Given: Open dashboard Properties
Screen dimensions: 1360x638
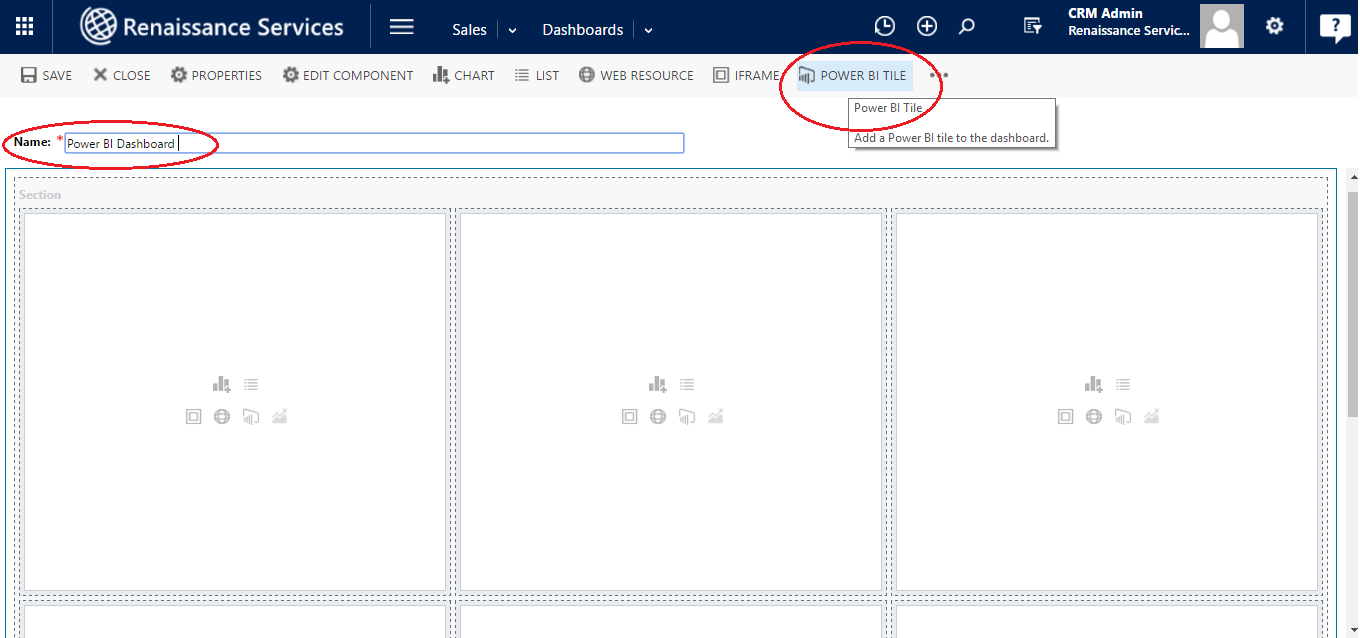Looking at the screenshot, I should coord(216,75).
